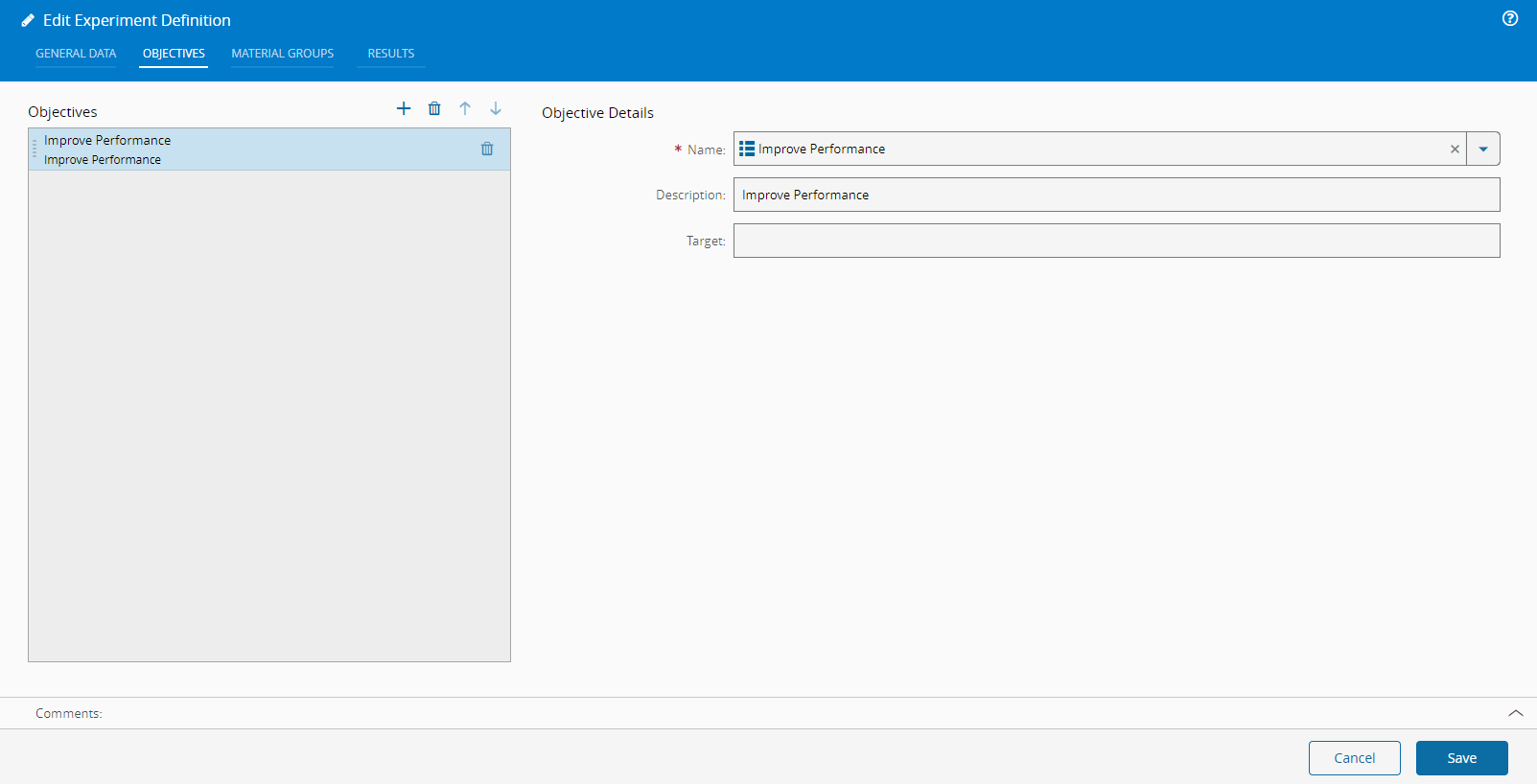The width and height of the screenshot is (1537, 784).
Task: Open help using the question mark icon
Action: click(1510, 18)
